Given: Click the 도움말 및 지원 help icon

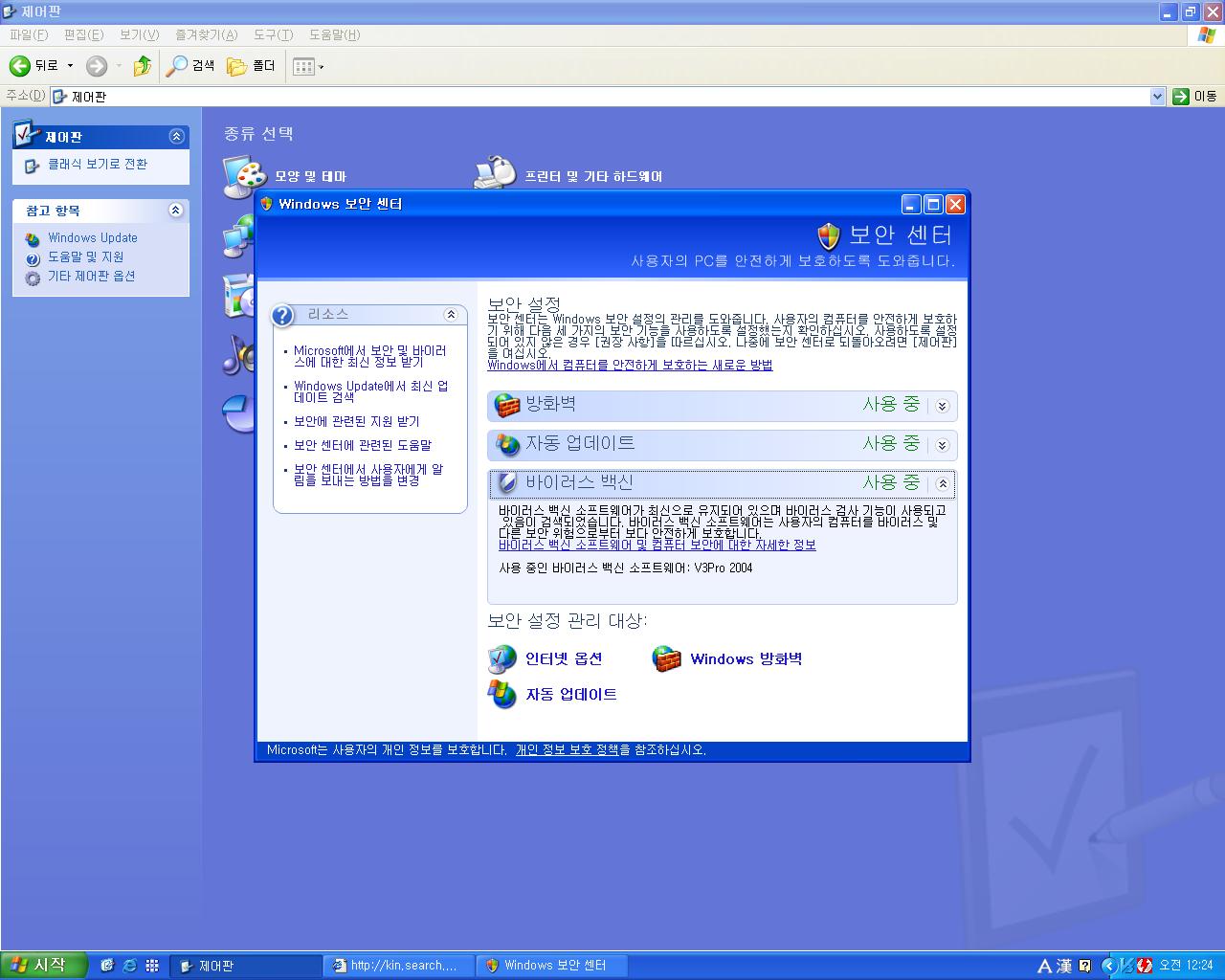Looking at the screenshot, I should (x=33, y=258).
